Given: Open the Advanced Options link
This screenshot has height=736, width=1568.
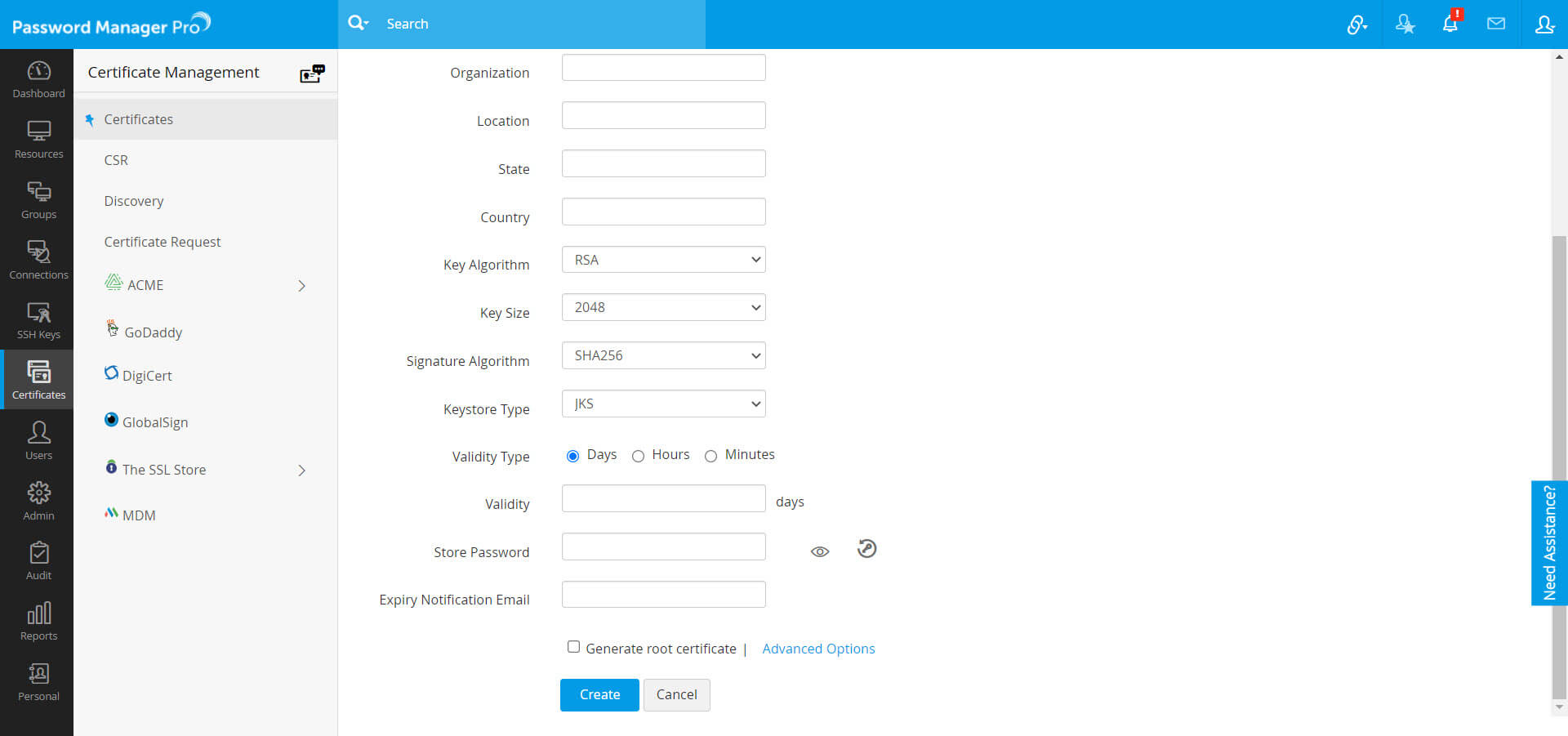Looking at the screenshot, I should pos(817,649).
